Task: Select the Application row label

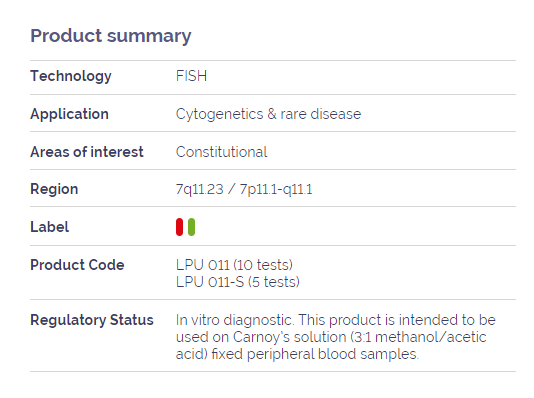Action: click(x=69, y=114)
